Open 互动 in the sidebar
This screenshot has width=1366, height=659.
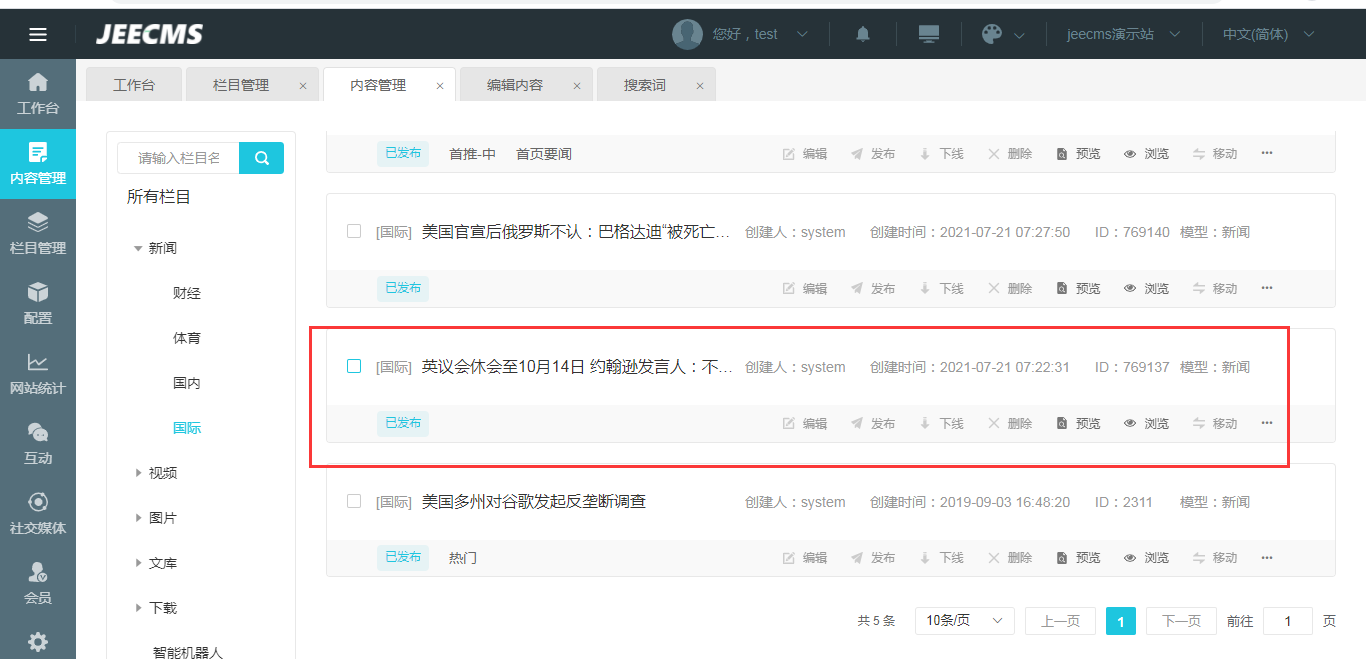coord(38,444)
